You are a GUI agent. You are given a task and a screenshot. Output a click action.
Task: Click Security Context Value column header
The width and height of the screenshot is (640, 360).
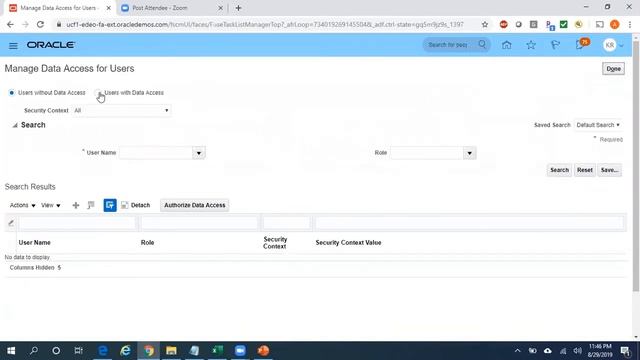348,242
